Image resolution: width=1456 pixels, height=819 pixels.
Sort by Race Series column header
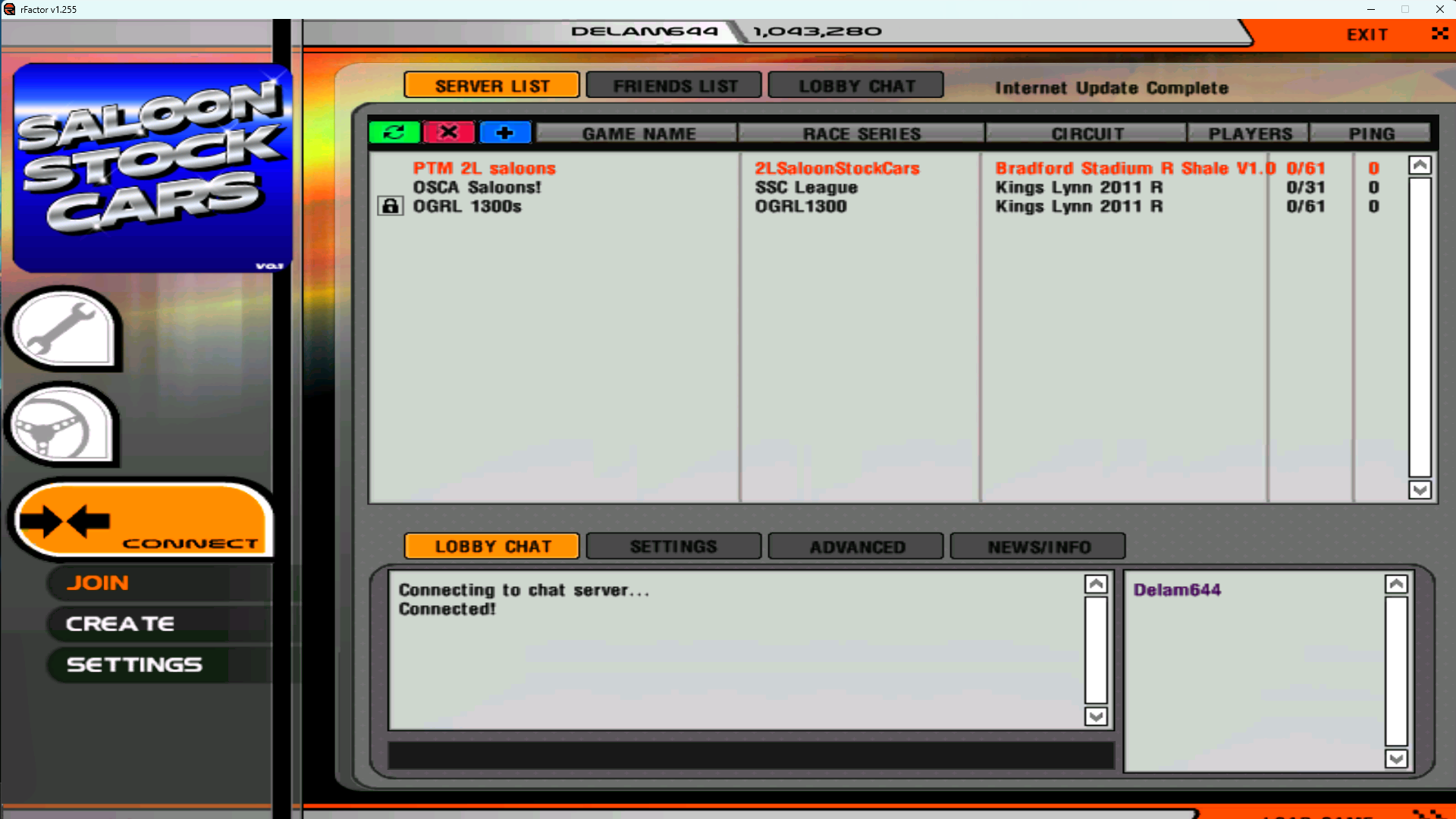click(861, 133)
